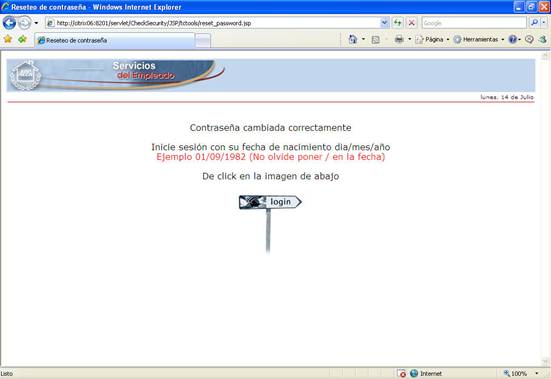Select the Reseteo de contraseña tab
The height and width of the screenshot is (379, 551).
[114, 40]
